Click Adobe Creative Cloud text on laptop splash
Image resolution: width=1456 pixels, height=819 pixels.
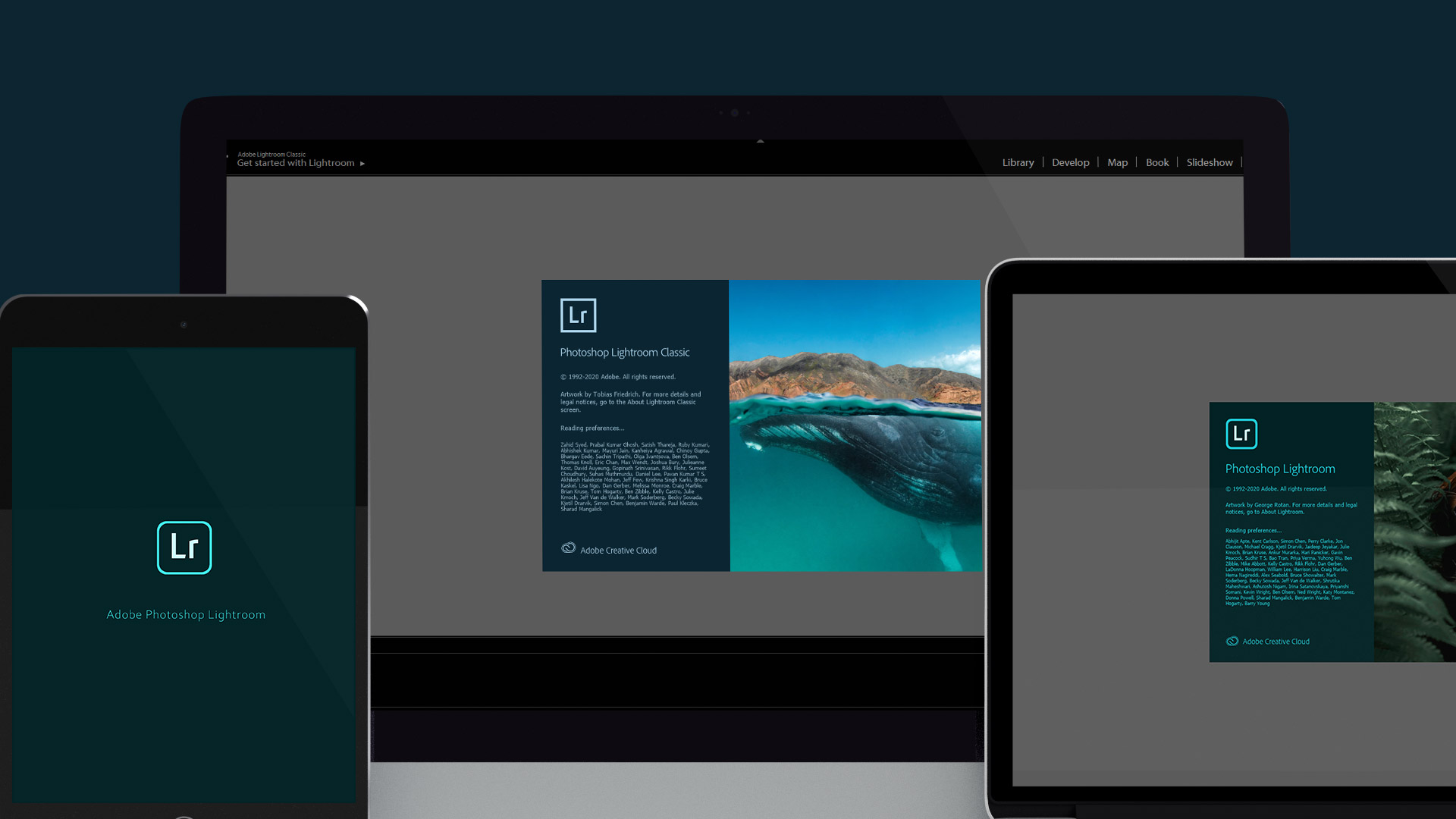click(x=1276, y=642)
